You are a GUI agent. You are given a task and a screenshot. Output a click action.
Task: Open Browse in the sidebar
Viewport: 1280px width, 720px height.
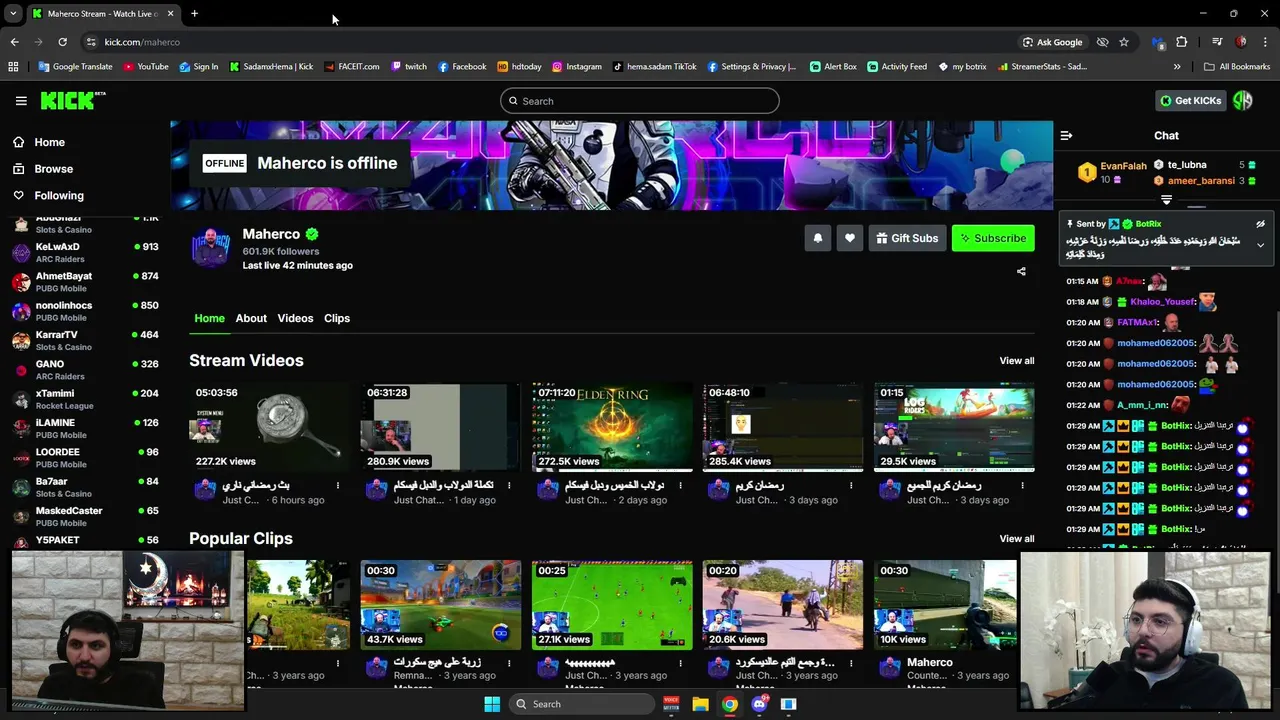pos(53,169)
